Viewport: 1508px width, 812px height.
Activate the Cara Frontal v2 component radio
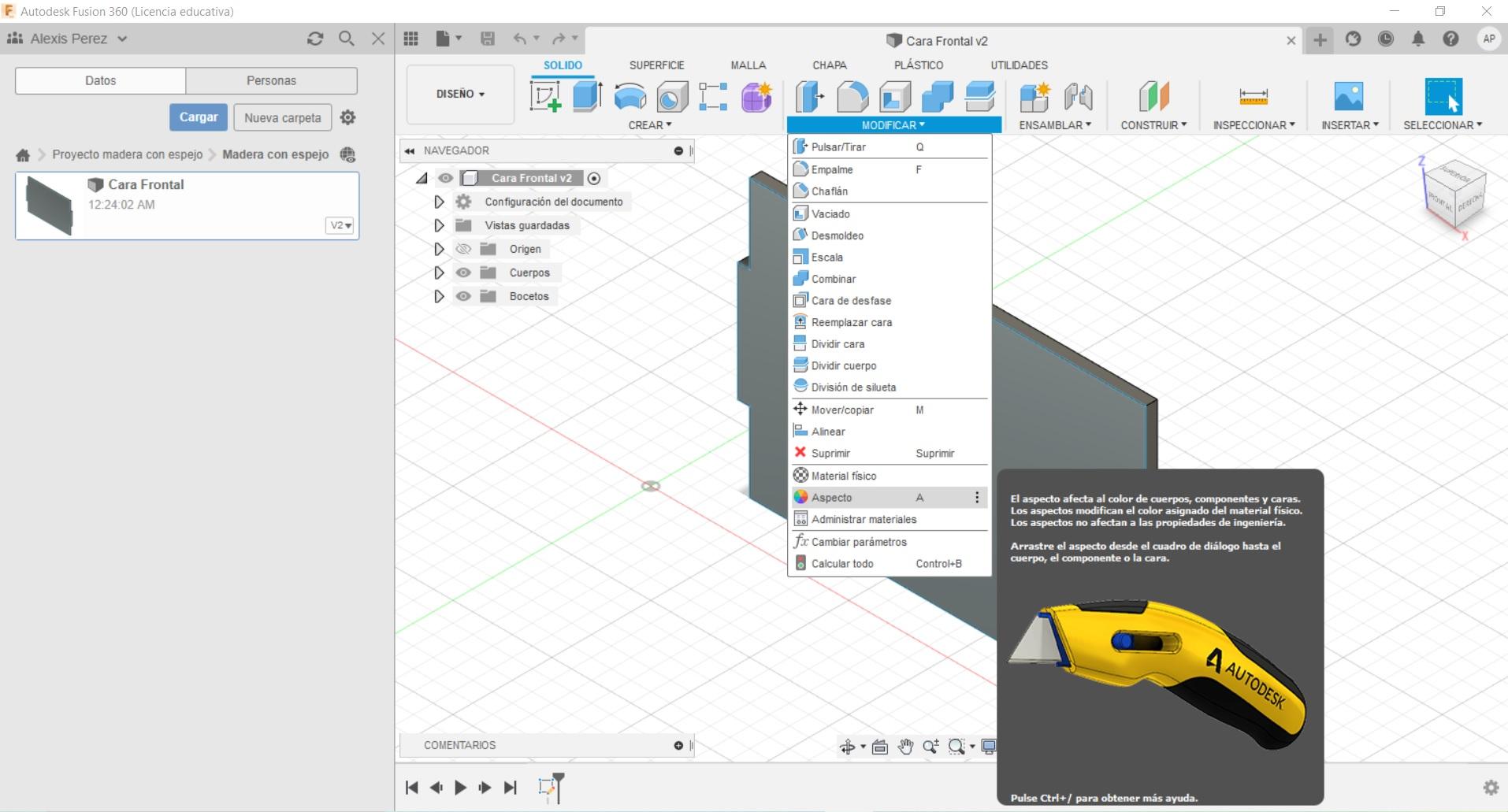point(594,179)
